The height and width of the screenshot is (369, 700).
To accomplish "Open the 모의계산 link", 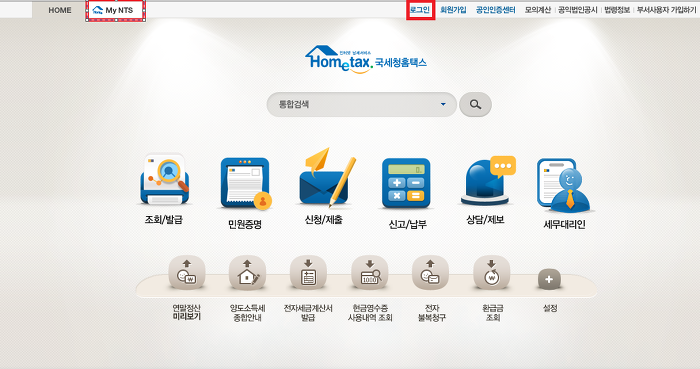I will point(538,10).
